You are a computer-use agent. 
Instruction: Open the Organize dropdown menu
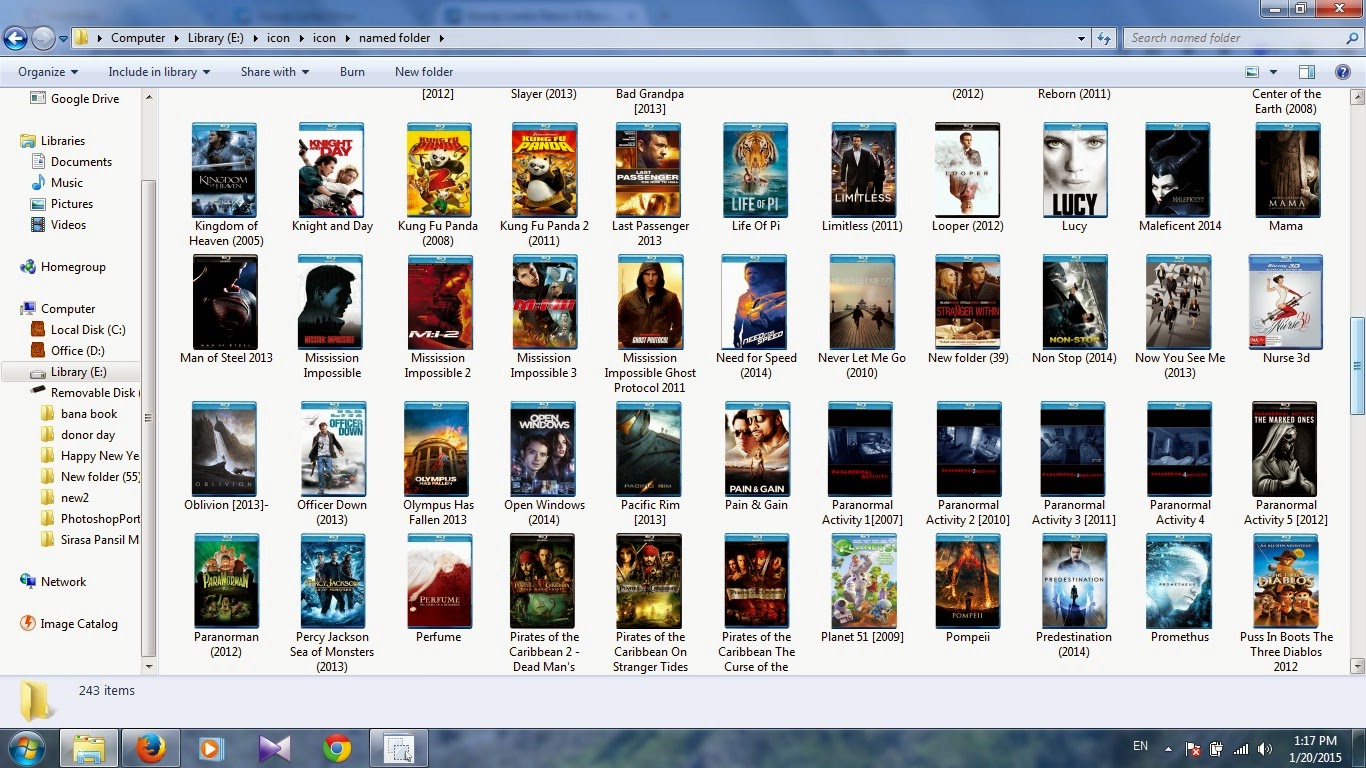48,72
